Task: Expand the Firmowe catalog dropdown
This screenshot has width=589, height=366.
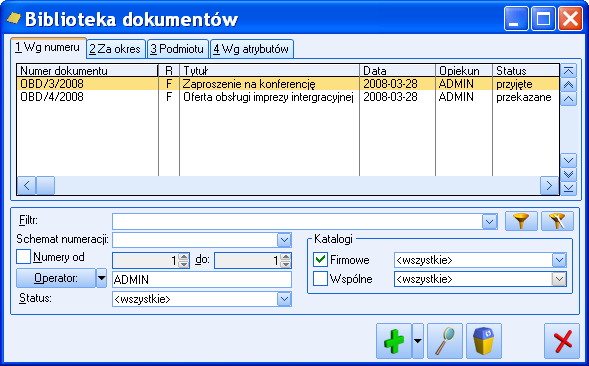Action: [x=559, y=260]
